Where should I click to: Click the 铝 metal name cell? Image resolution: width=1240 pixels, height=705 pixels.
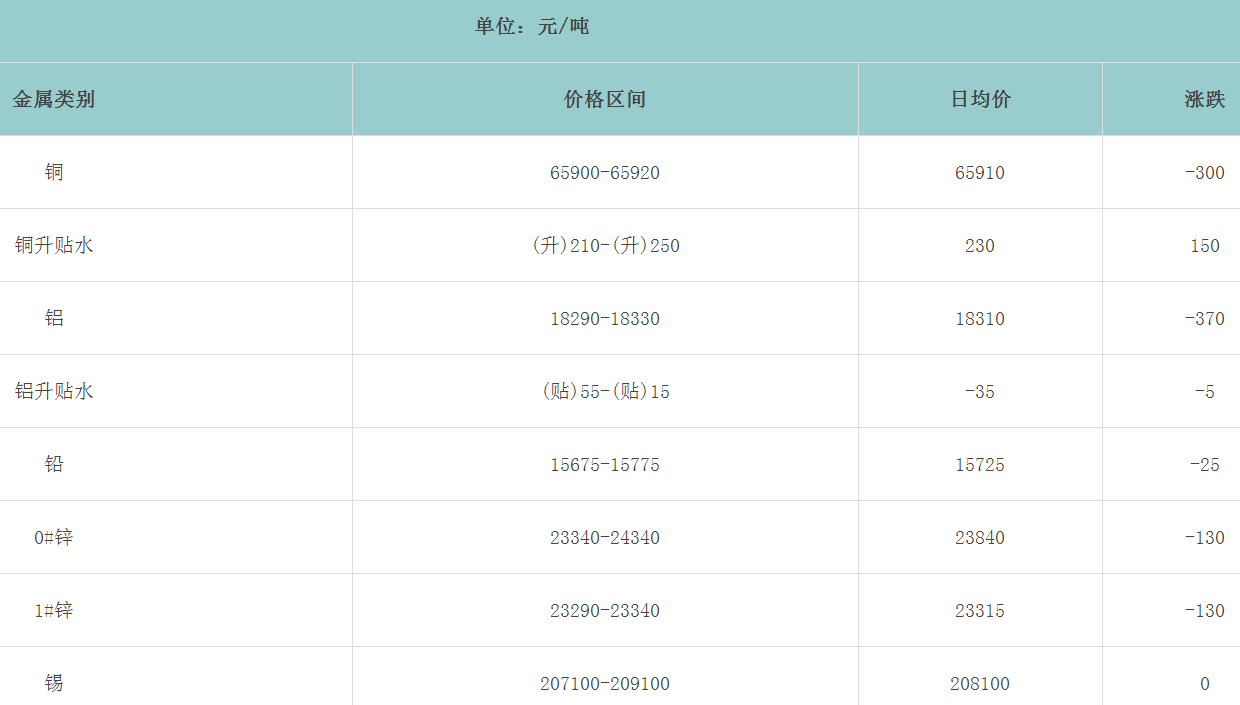coord(54,318)
